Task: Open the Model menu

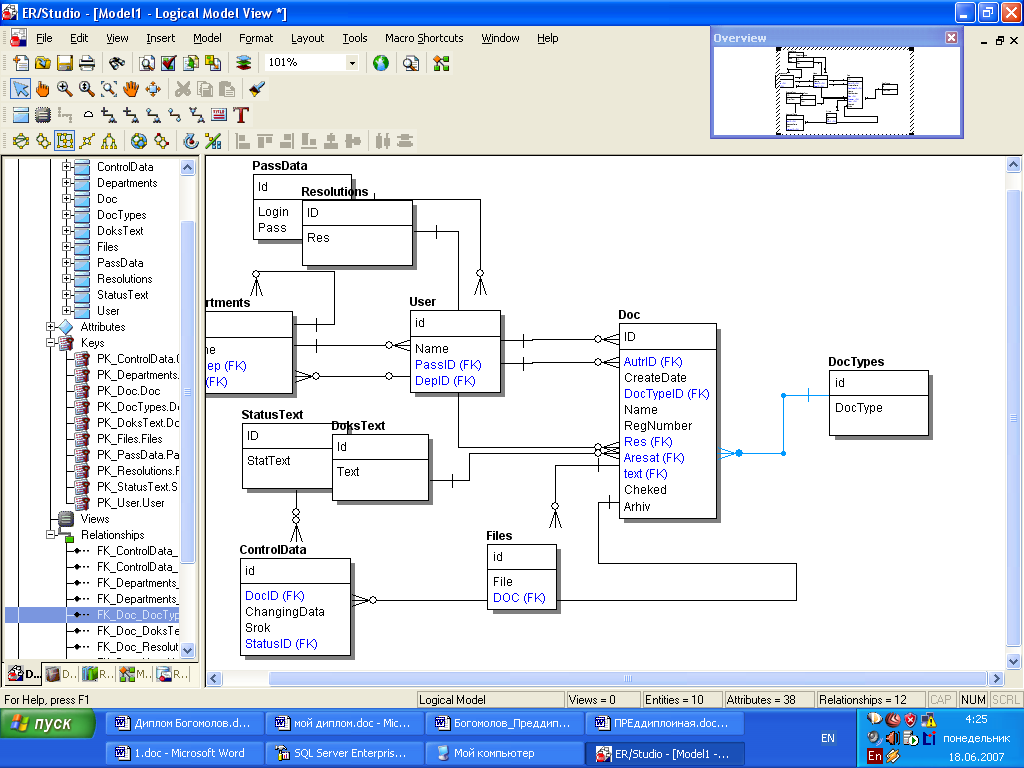Action: [207, 38]
